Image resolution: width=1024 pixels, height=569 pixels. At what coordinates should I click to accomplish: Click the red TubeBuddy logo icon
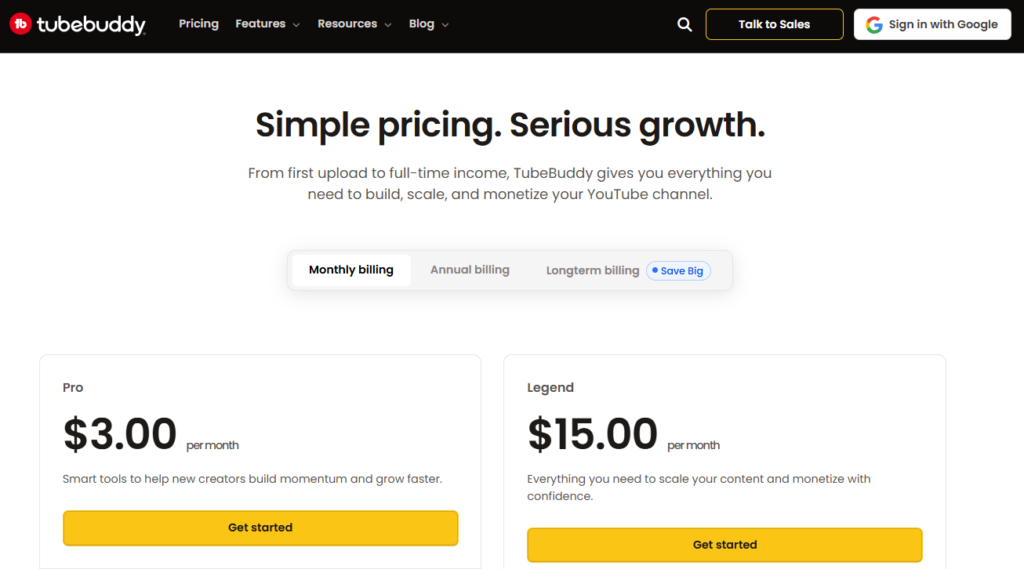click(21, 25)
